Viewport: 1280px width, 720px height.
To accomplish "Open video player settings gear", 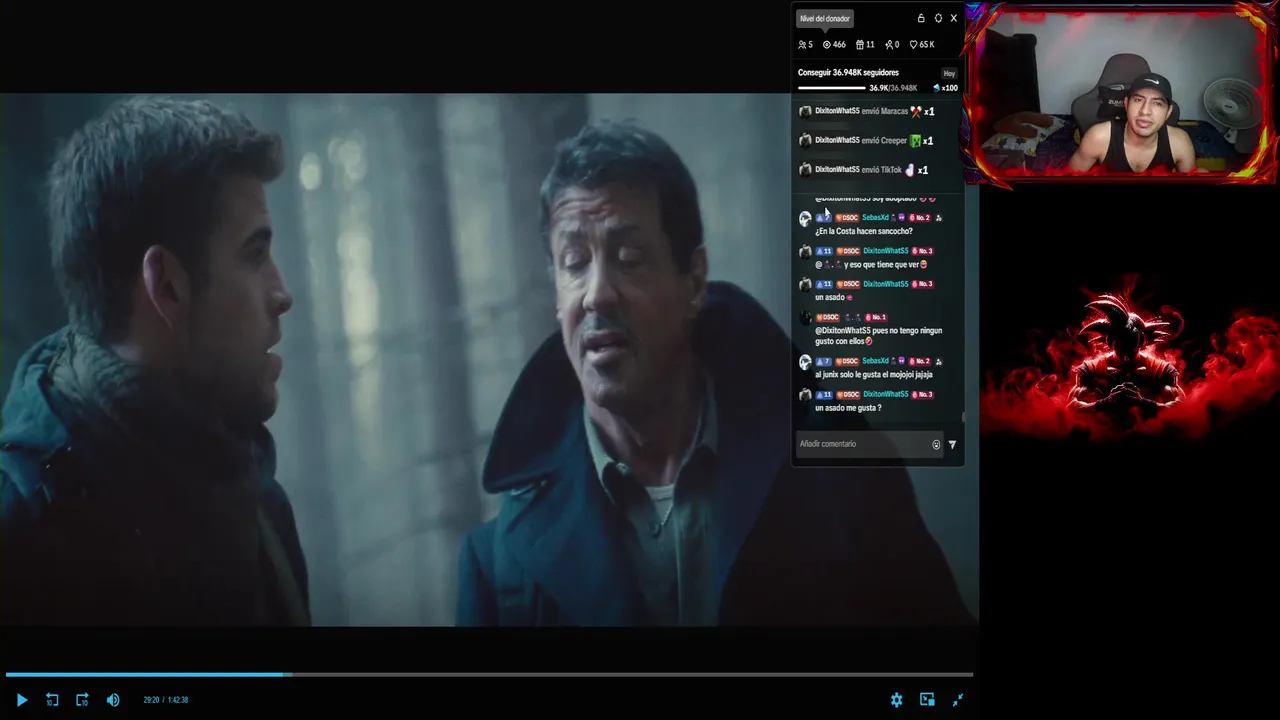I will tap(896, 700).
